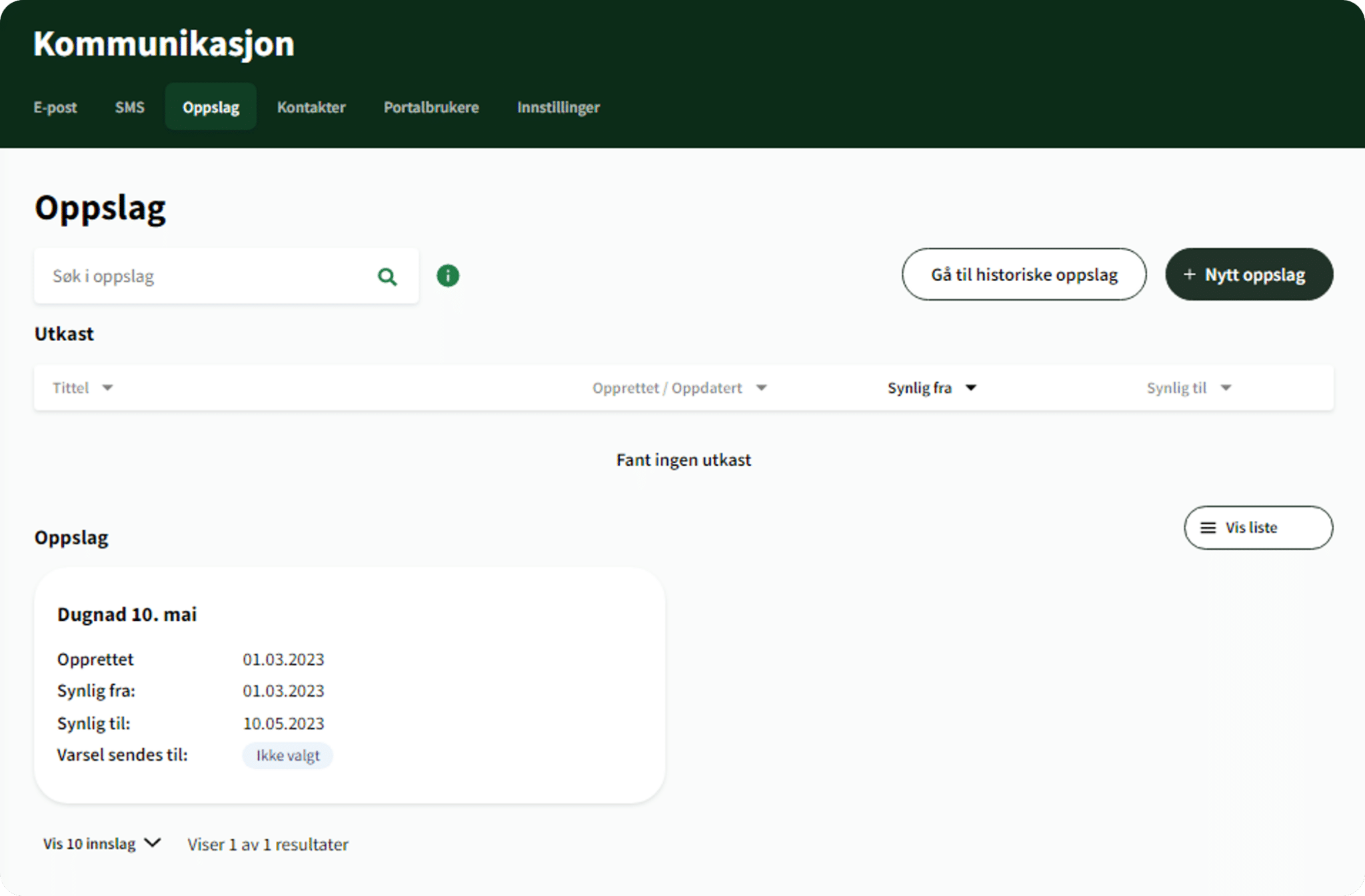Click the hamburger icon in Vis liste
Screen dimensions: 1365x896
[x=1208, y=528]
